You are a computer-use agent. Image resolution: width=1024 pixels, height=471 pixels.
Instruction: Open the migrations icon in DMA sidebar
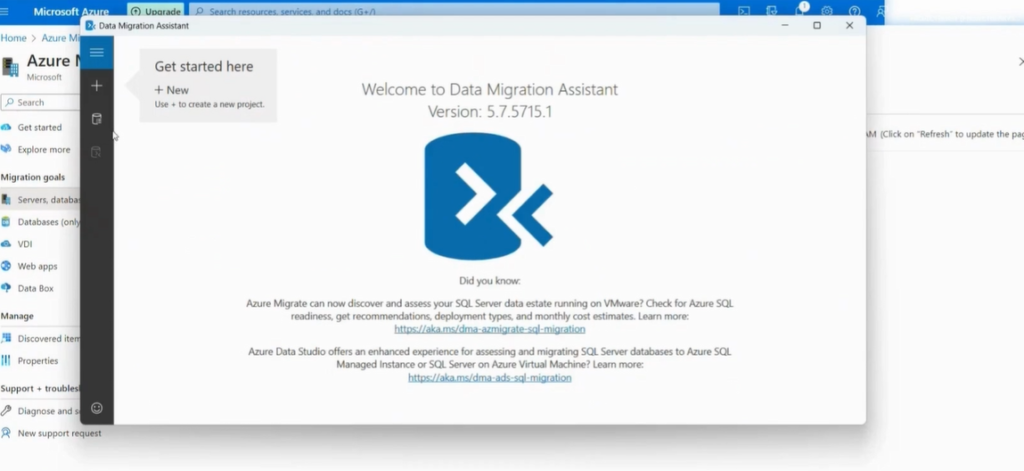coord(97,152)
